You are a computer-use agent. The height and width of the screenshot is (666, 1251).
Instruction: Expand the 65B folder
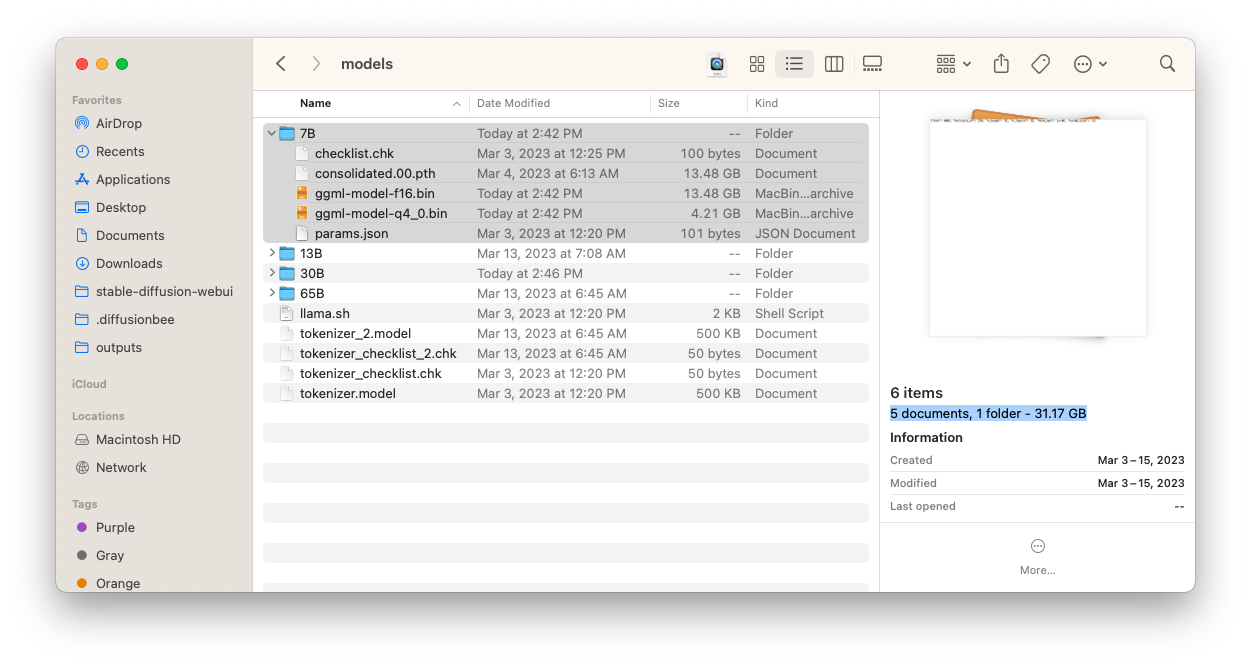272,294
